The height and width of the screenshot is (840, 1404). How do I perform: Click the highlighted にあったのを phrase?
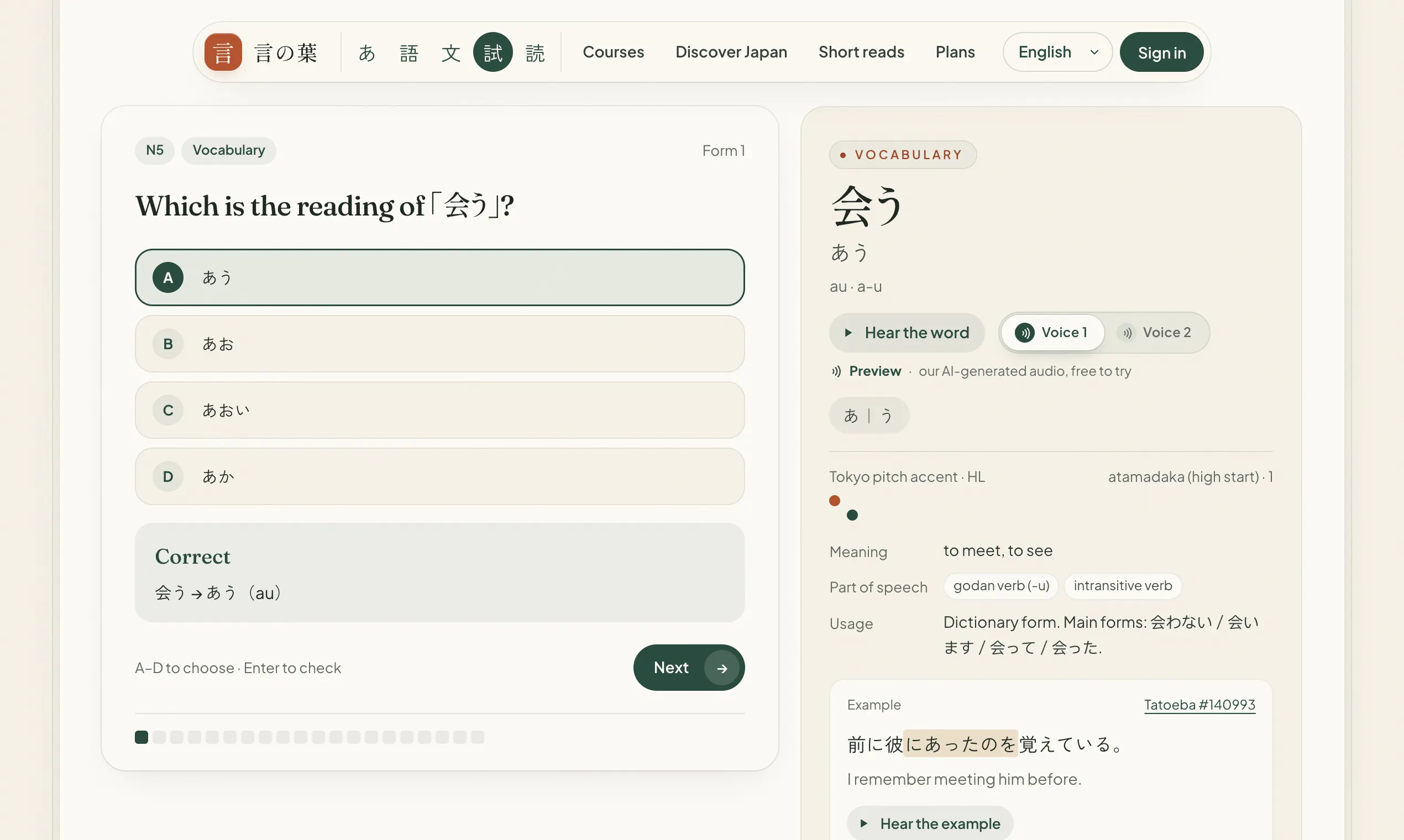point(960,744)
